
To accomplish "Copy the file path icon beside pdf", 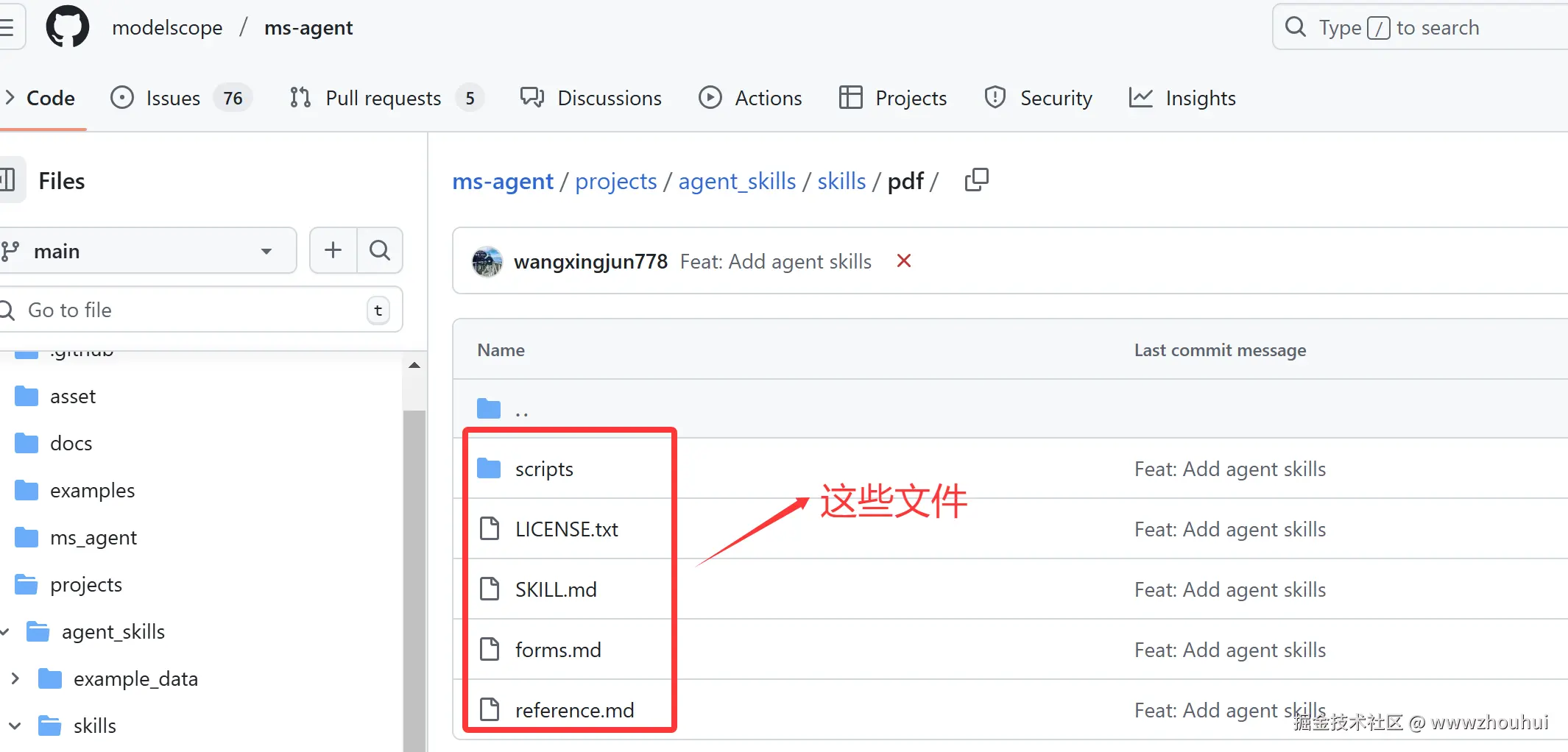I will [x=977, y=180].
